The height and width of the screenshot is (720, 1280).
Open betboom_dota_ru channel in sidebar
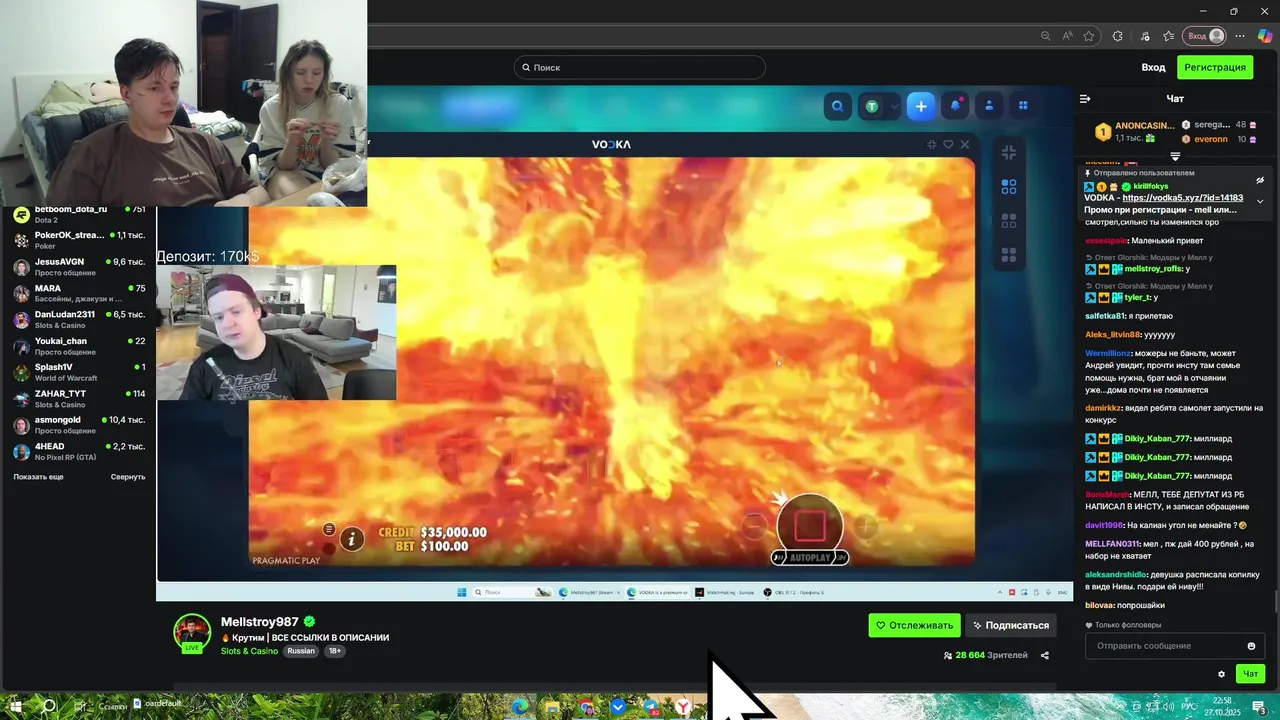pyautogui.click(x=80, y=214)
